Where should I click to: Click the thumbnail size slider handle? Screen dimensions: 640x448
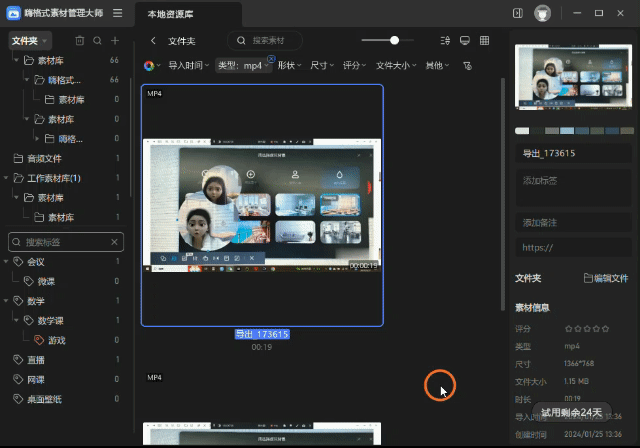(394, 40)
